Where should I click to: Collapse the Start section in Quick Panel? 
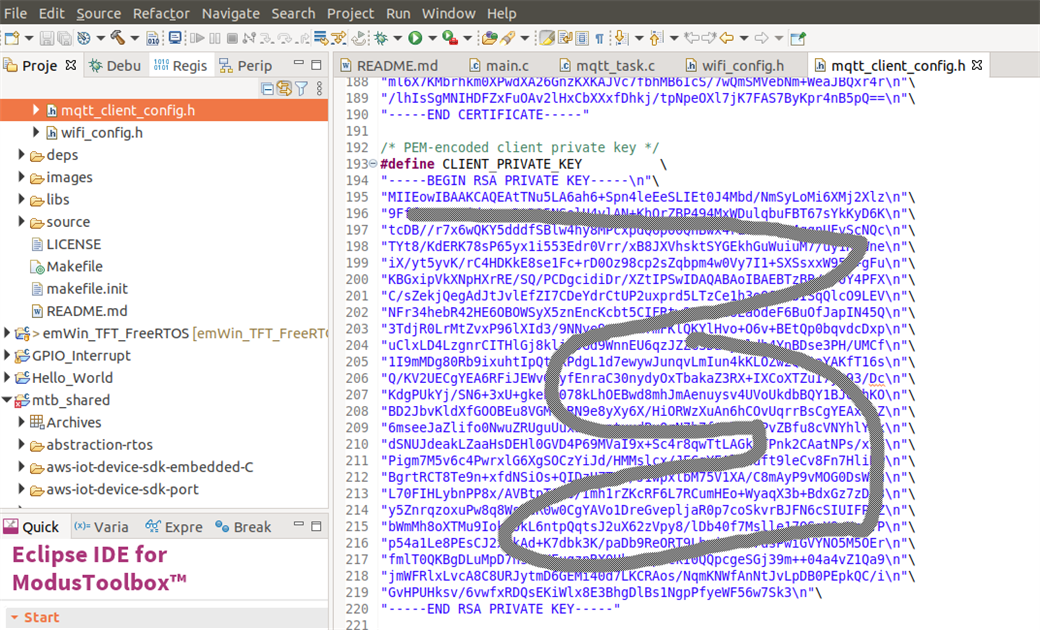(x=13, y=618)
